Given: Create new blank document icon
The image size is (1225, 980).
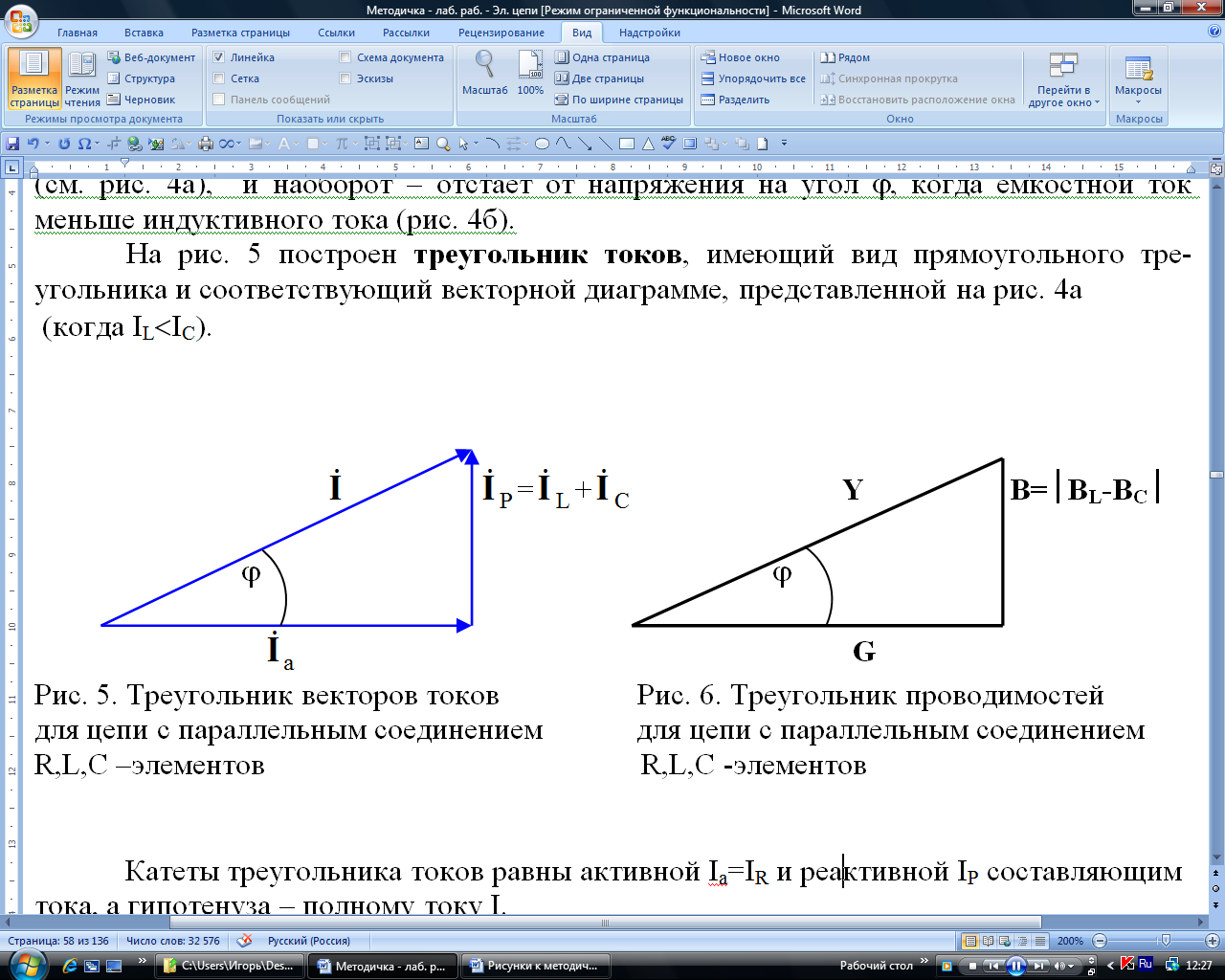Looking at the screenshot, I should 763,144.
